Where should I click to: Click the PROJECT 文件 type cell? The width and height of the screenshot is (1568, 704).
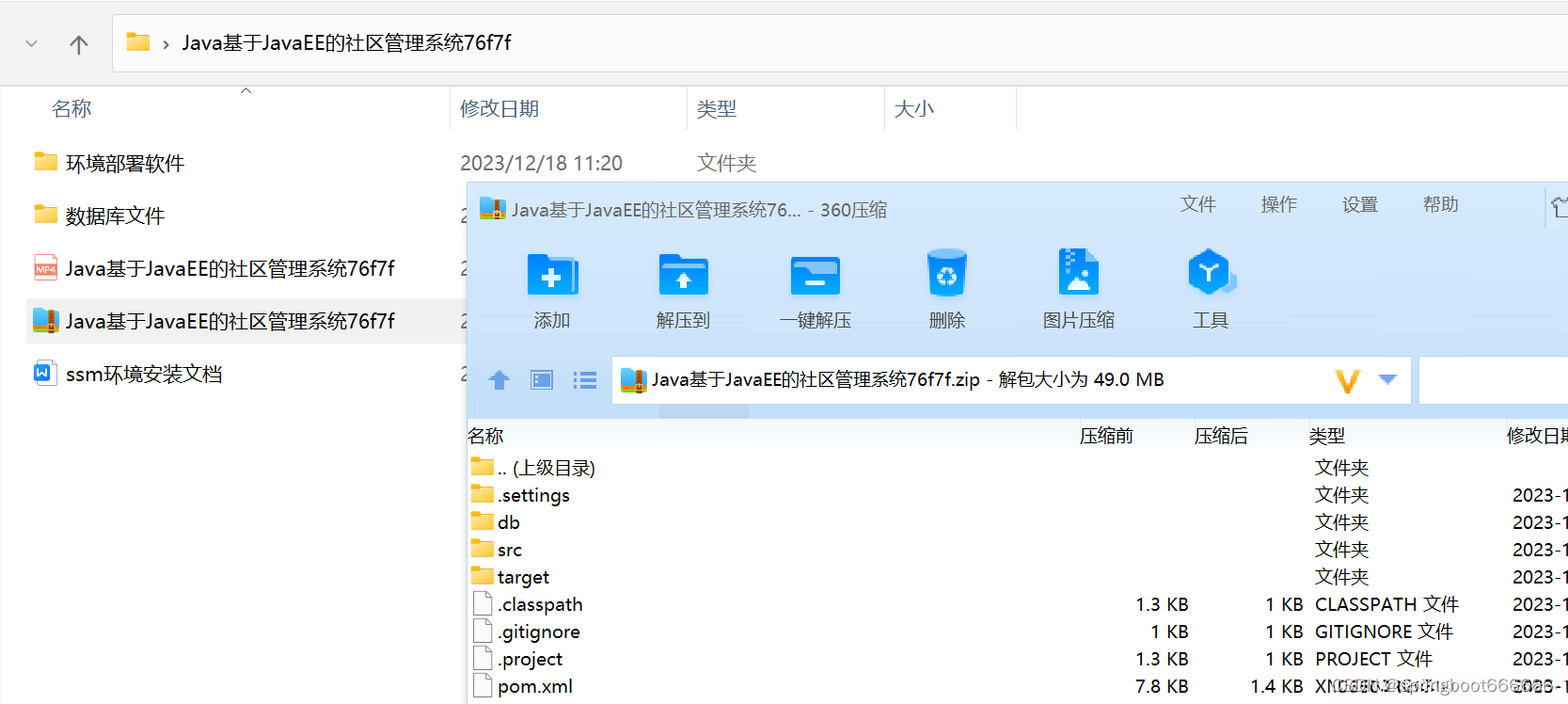click(x=1373, y=659)
